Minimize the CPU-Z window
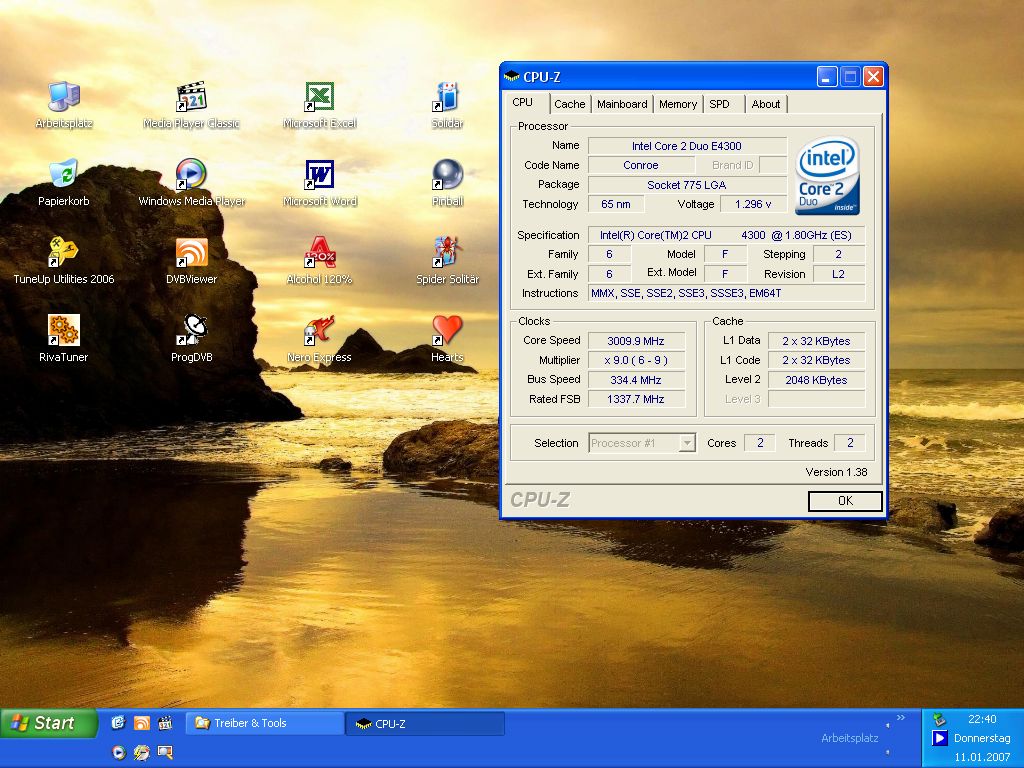The height and width of the screenshot is (768, 1024). coord(827,77)
